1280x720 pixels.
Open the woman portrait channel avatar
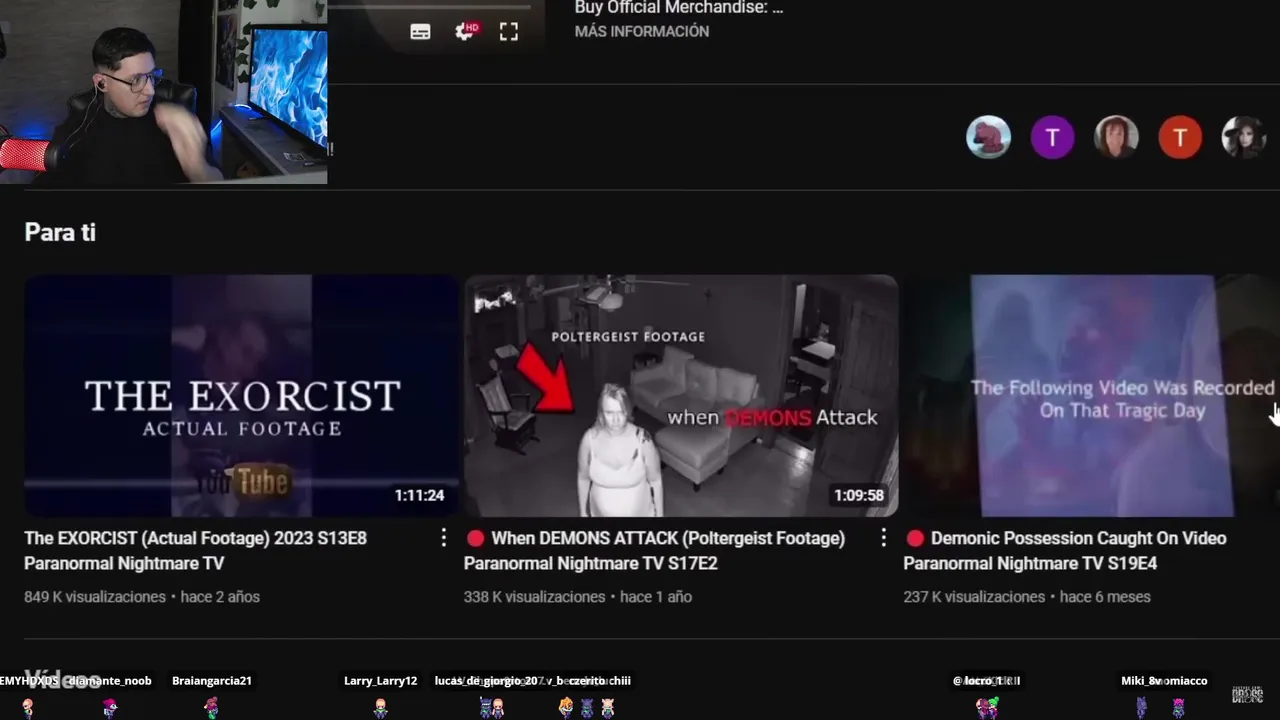pyautogui.click(x=1116, y=137)
